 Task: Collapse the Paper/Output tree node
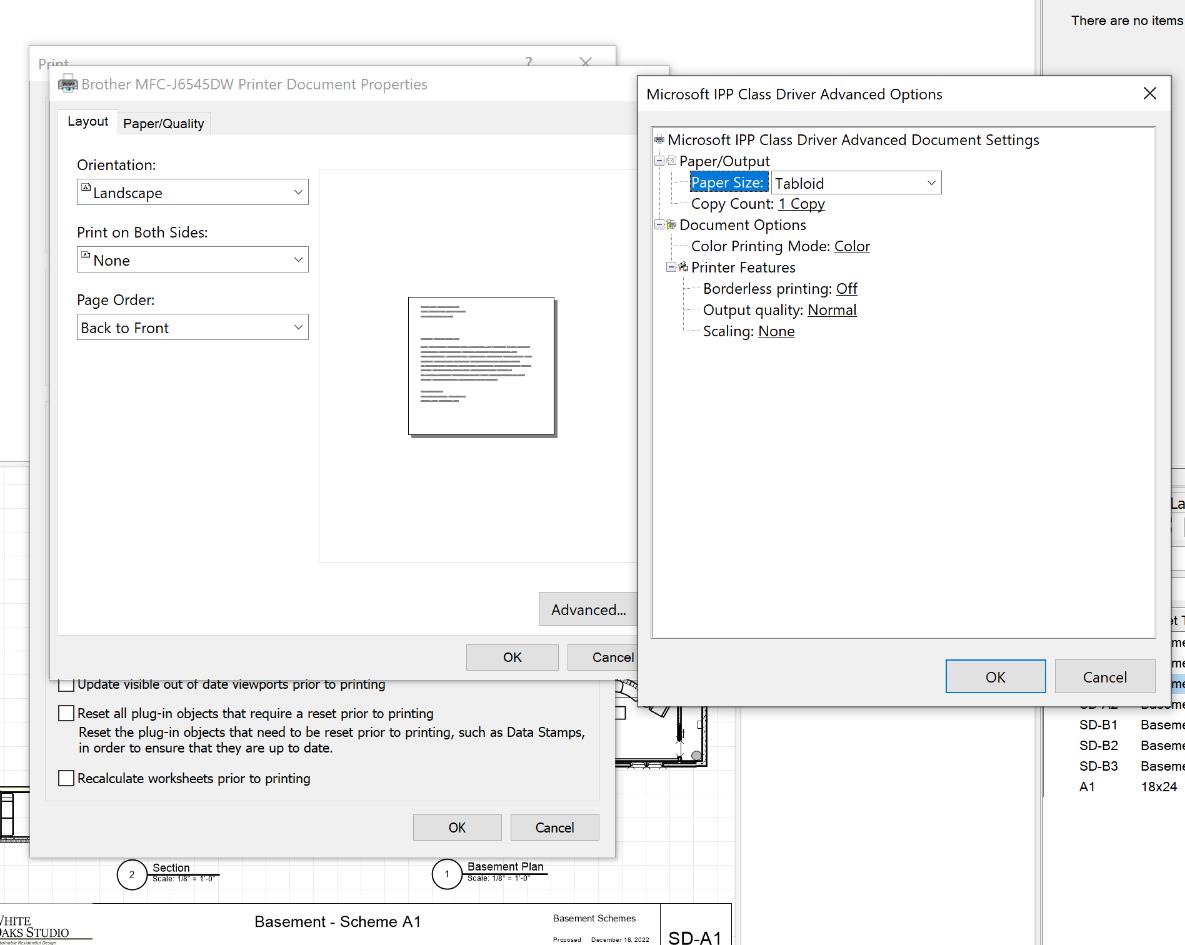tap(659, 161)
